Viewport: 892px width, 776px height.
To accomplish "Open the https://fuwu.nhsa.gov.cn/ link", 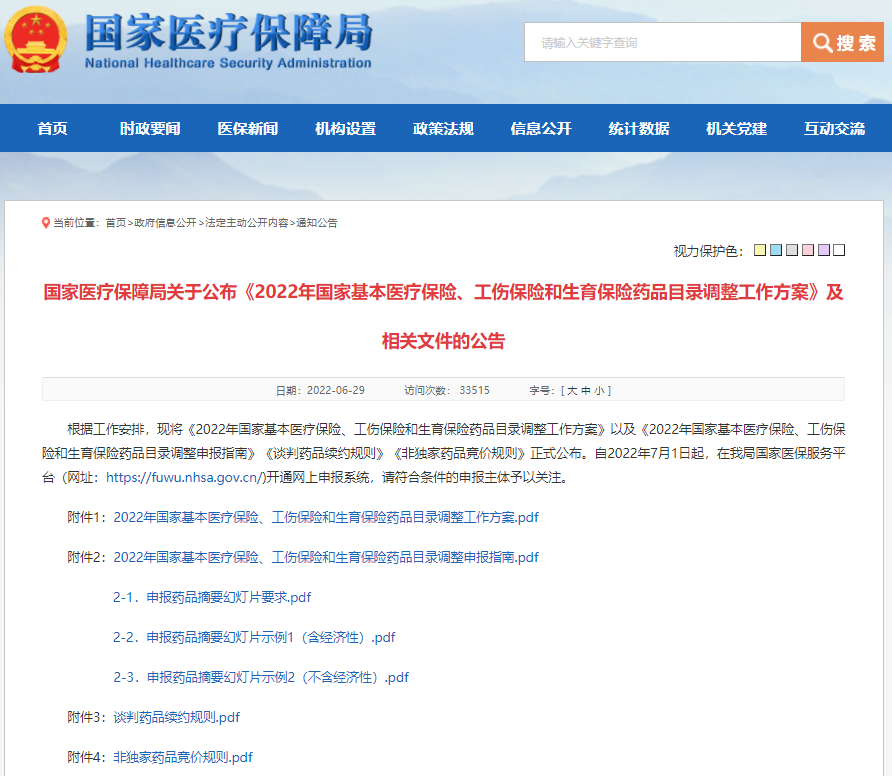I will [x=185, y=477].
